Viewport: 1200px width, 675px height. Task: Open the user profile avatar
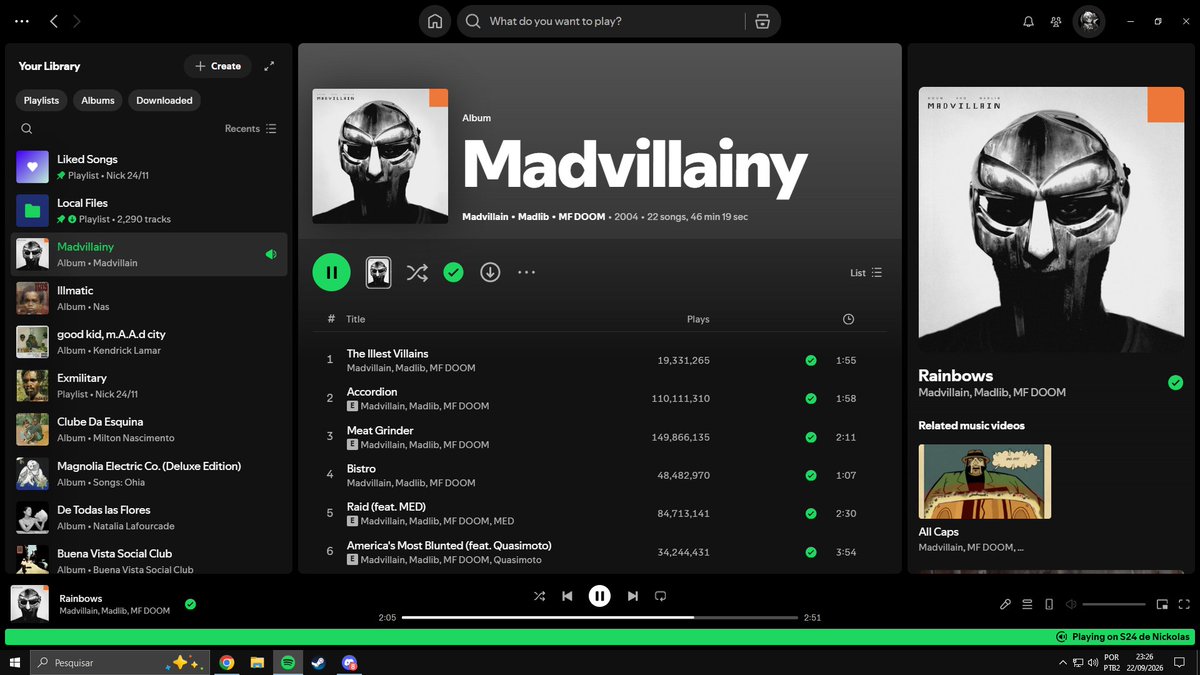click(1089, 21)
